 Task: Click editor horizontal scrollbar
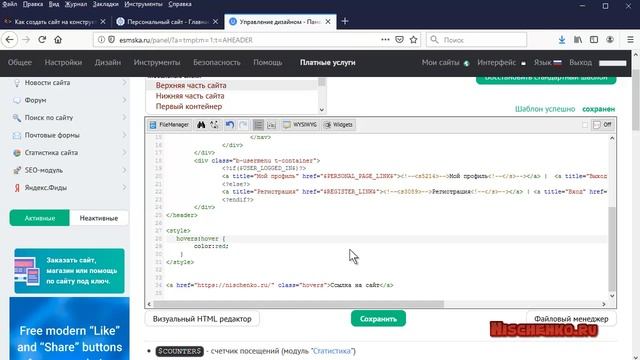point(298,304)
